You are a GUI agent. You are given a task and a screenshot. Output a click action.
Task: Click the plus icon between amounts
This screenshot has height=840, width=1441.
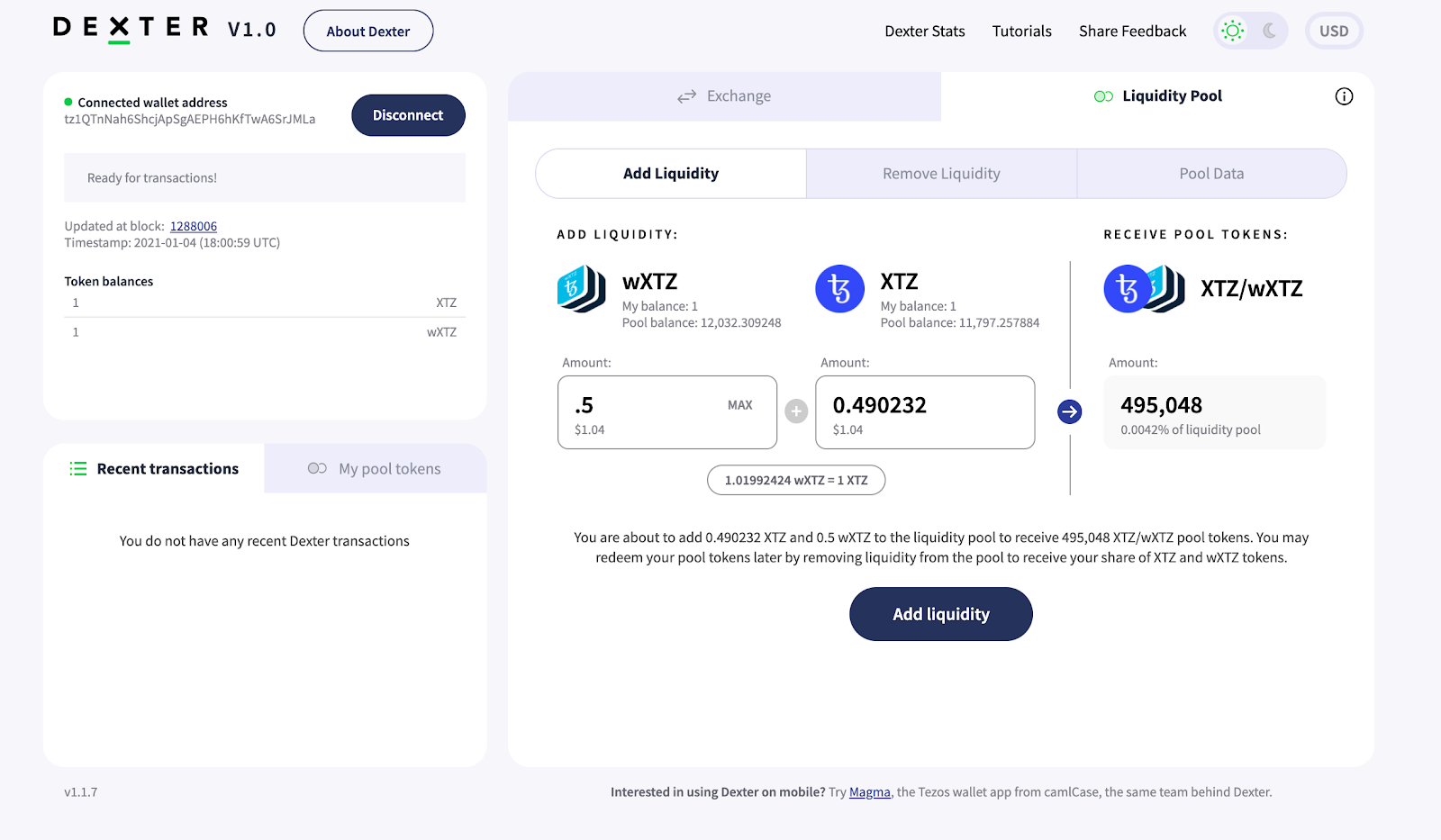click(796, 411)
